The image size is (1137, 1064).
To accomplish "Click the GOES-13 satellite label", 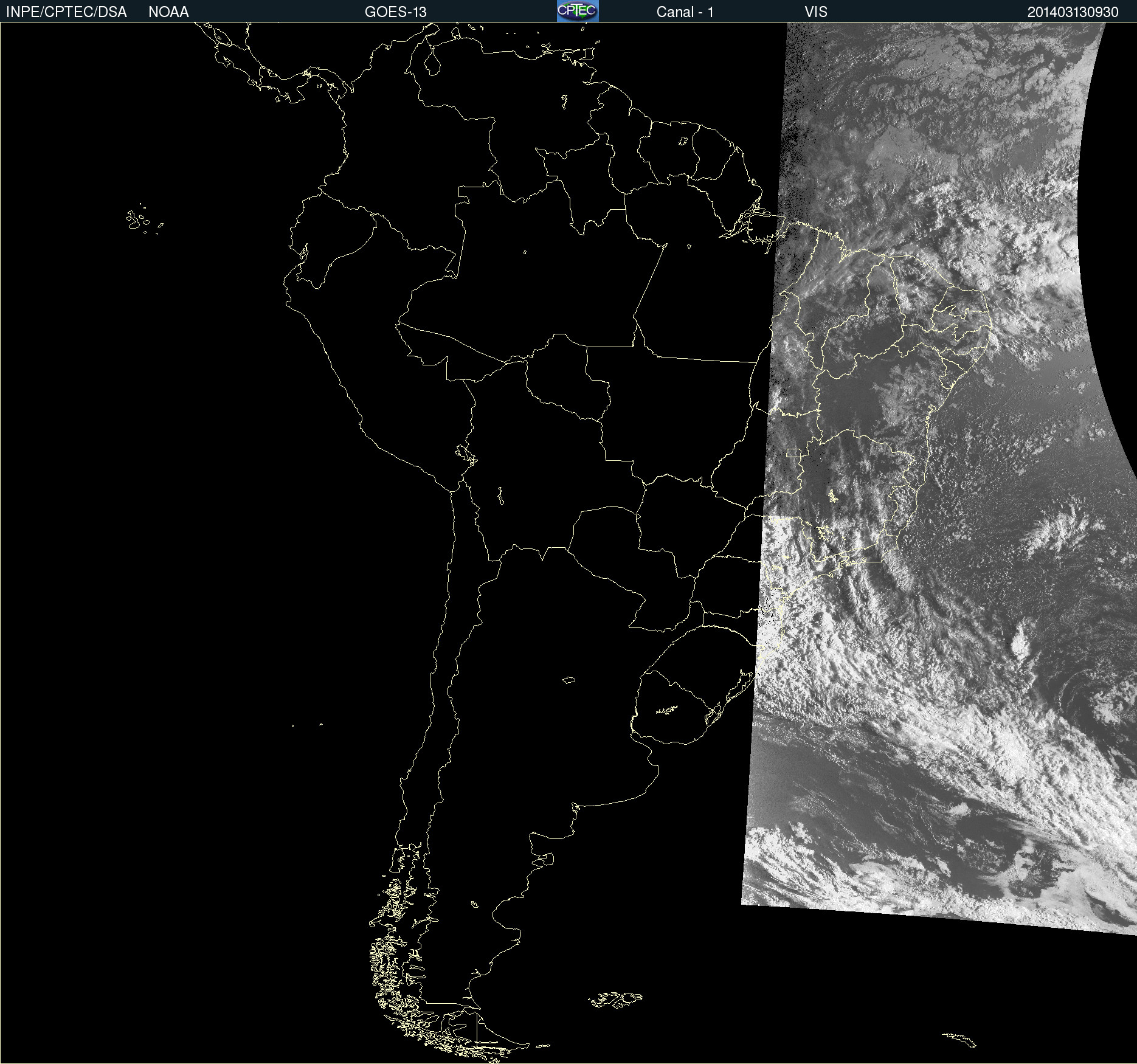I will tap(396, 12).
